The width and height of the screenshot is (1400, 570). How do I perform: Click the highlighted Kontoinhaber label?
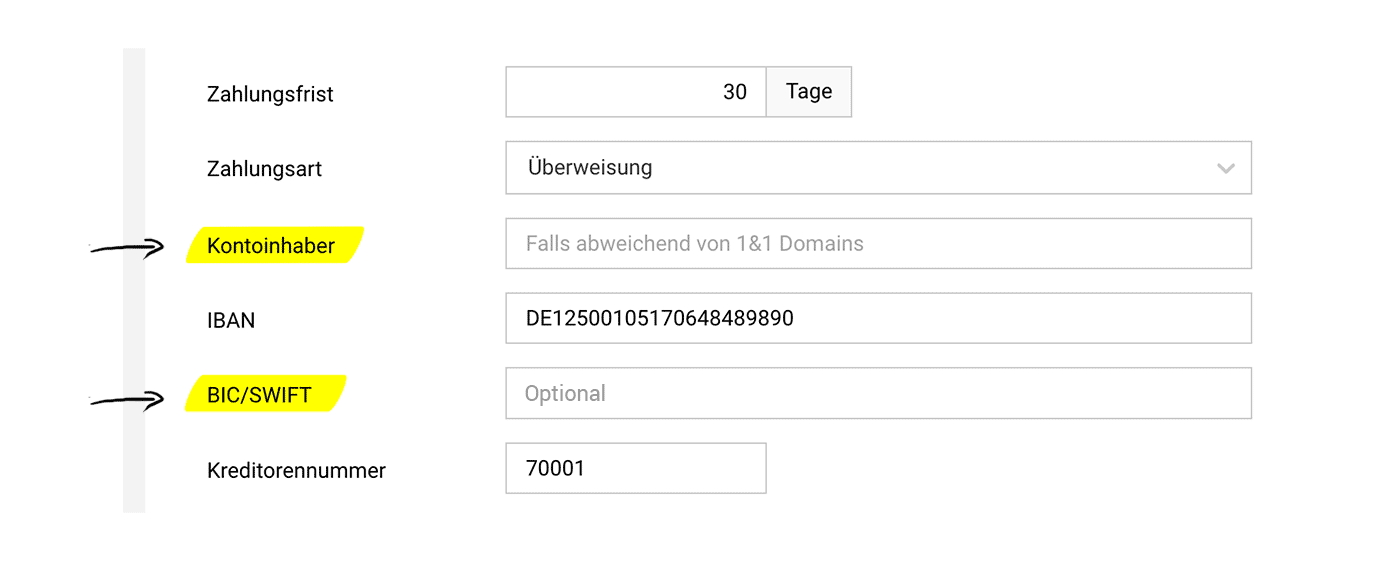click(271, 245)
